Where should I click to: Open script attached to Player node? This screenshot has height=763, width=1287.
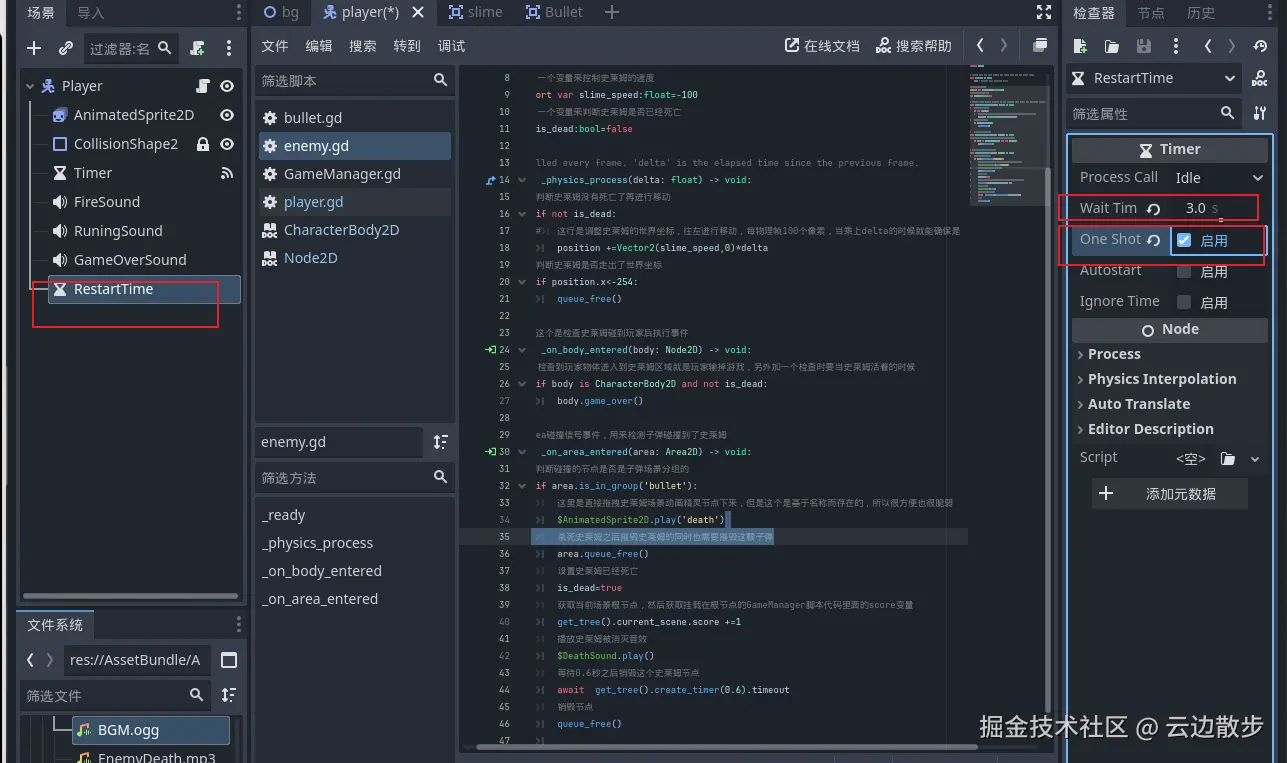(203, 86)
